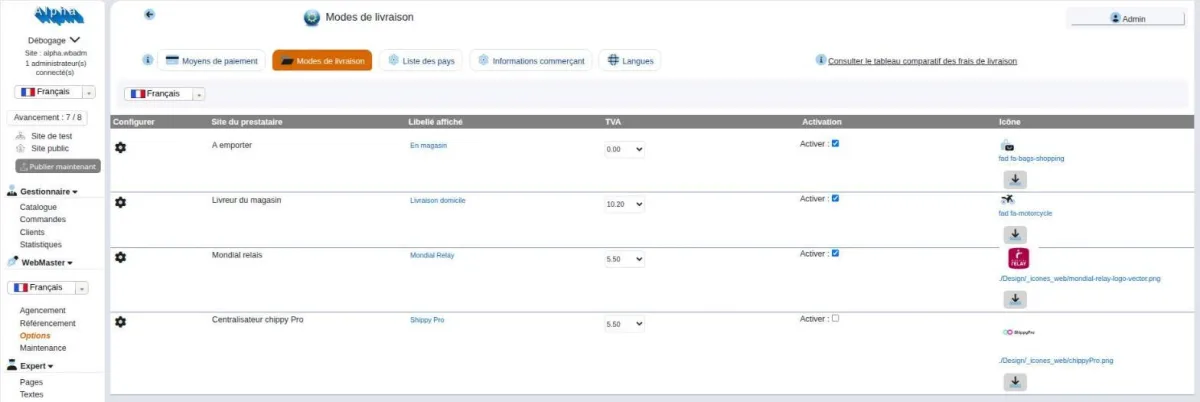Configure Centralisateur chippy Pro via gear

coord(121,321)
